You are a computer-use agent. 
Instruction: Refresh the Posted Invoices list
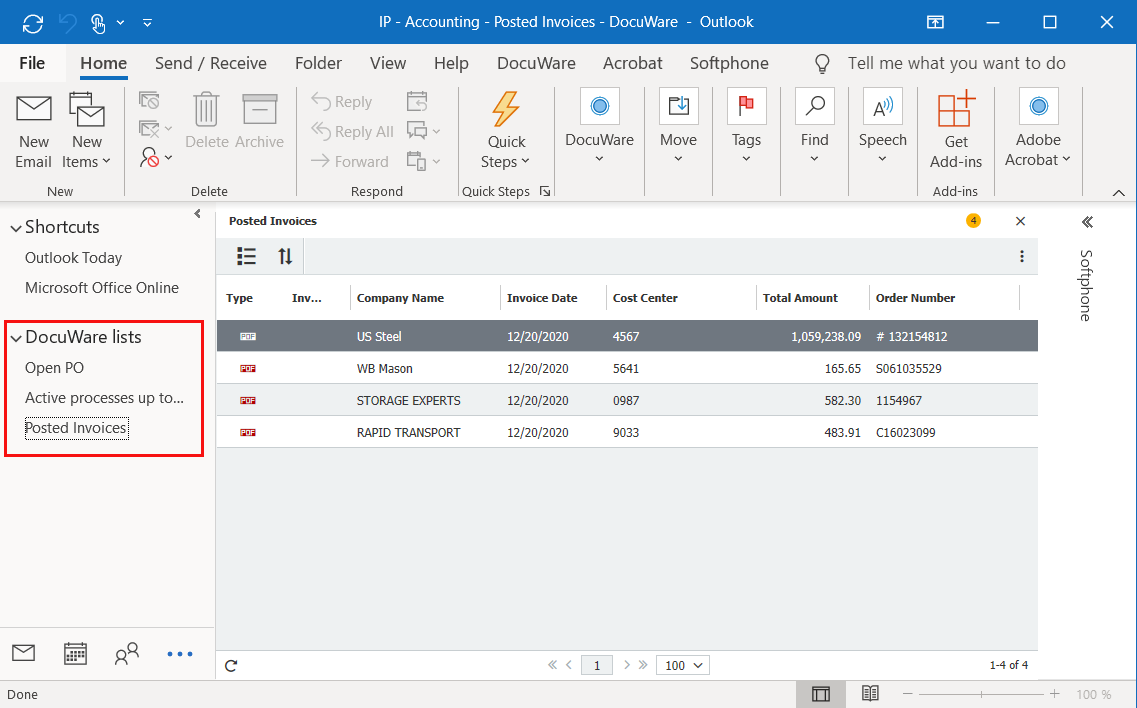click(231, 665)
